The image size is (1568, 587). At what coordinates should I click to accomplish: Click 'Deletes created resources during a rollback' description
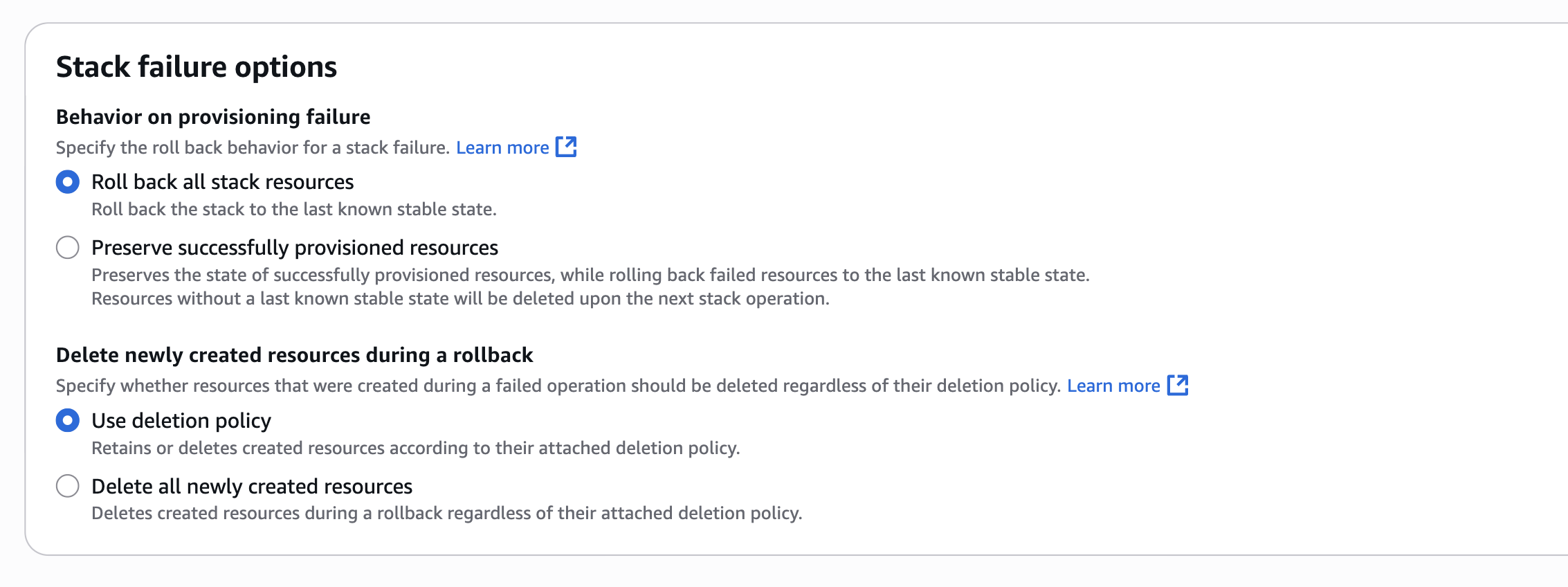pos(446,513)
